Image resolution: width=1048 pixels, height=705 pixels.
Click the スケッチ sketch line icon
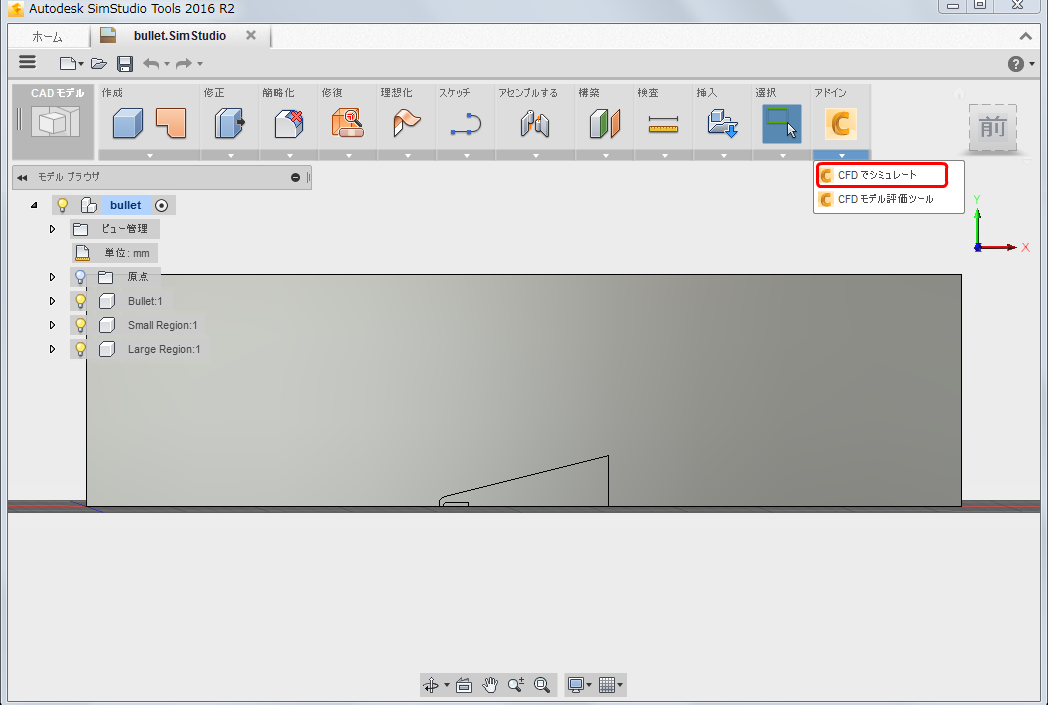coord(465,124)
